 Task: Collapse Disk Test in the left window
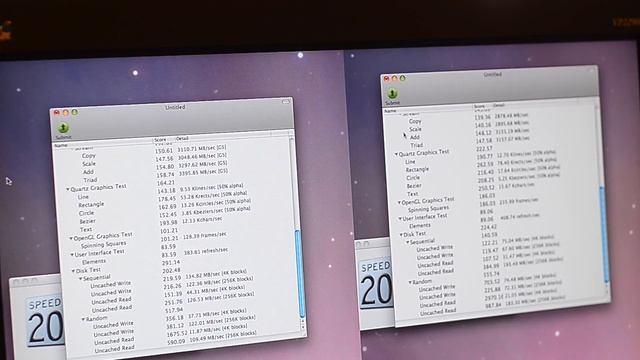[73, 271]
